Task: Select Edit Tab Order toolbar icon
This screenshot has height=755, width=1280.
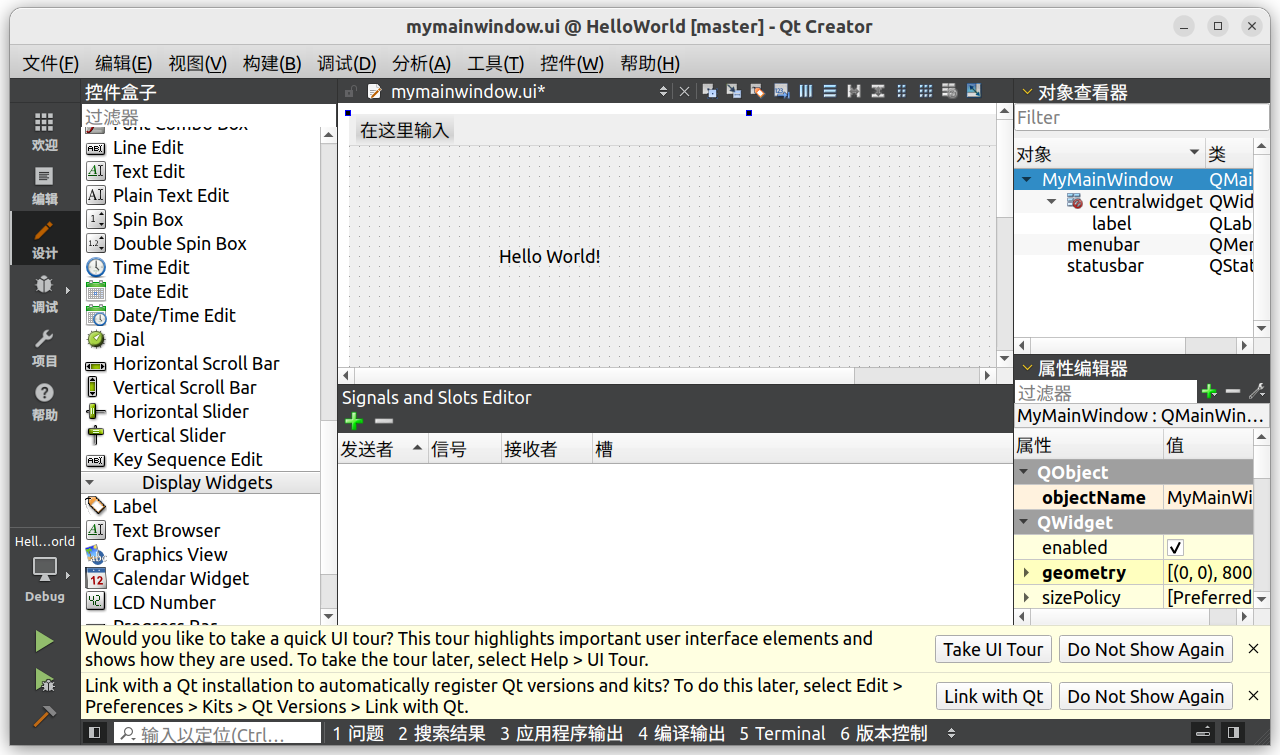Action: click(x=781, y=91)
